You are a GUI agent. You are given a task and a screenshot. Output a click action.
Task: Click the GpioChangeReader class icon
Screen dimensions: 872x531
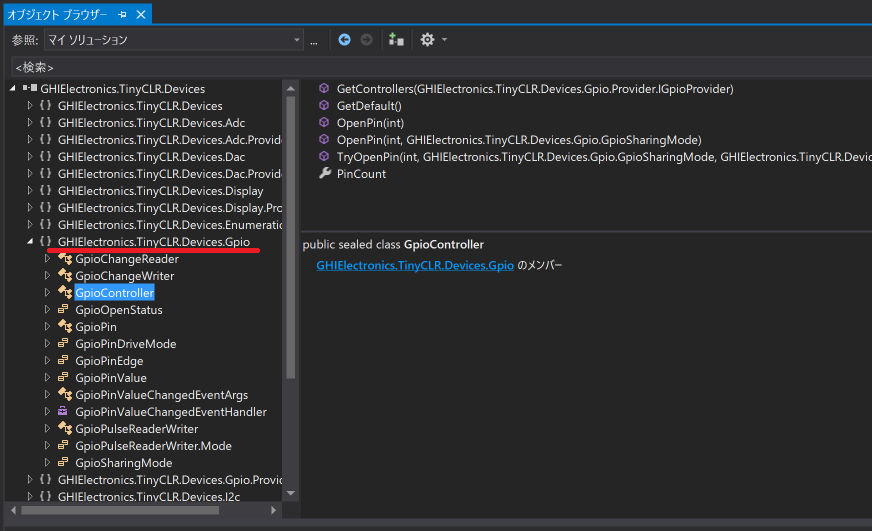65,259
